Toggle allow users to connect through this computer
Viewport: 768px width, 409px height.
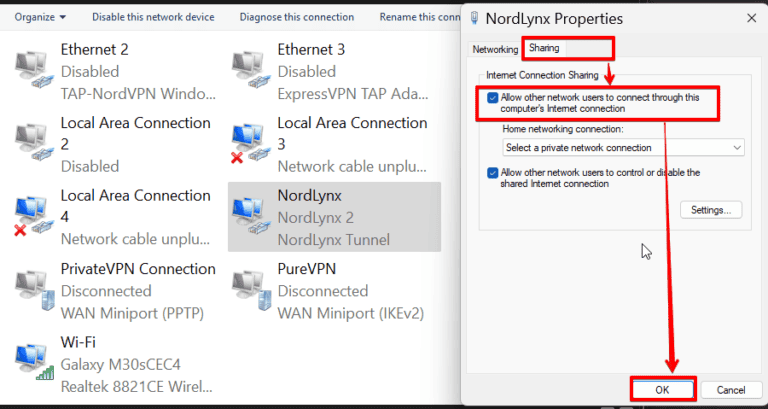tap(492, 98)
